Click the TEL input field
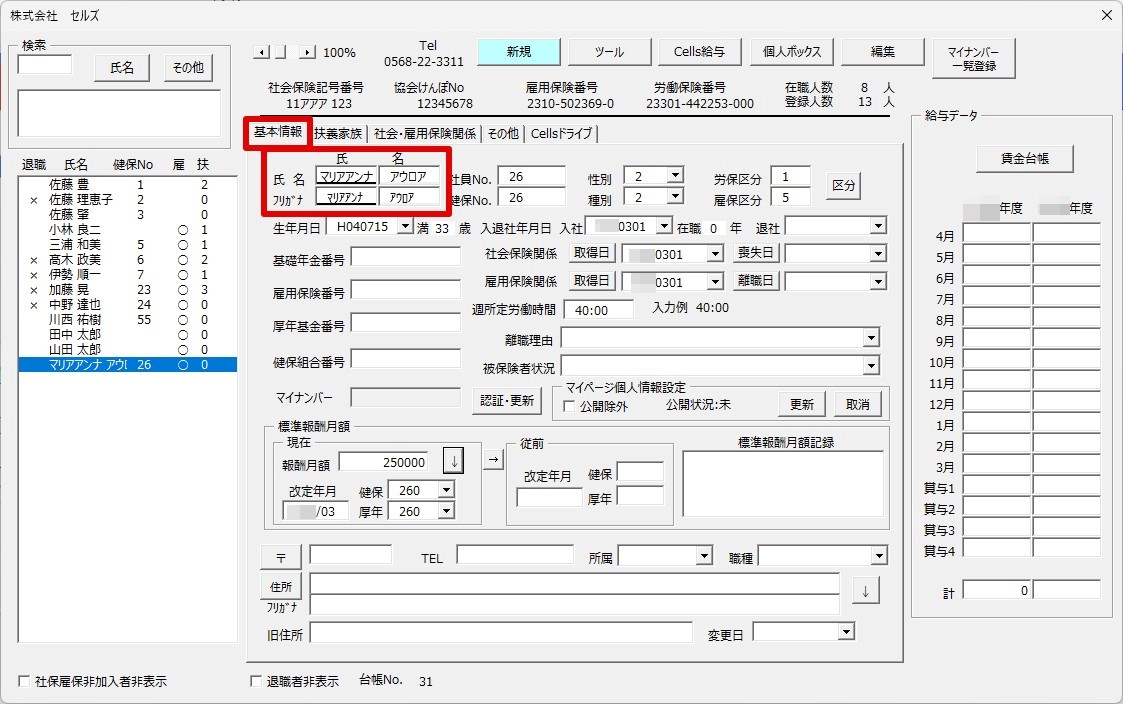This screenshot has width=1123, height=704. coord(515,554)
